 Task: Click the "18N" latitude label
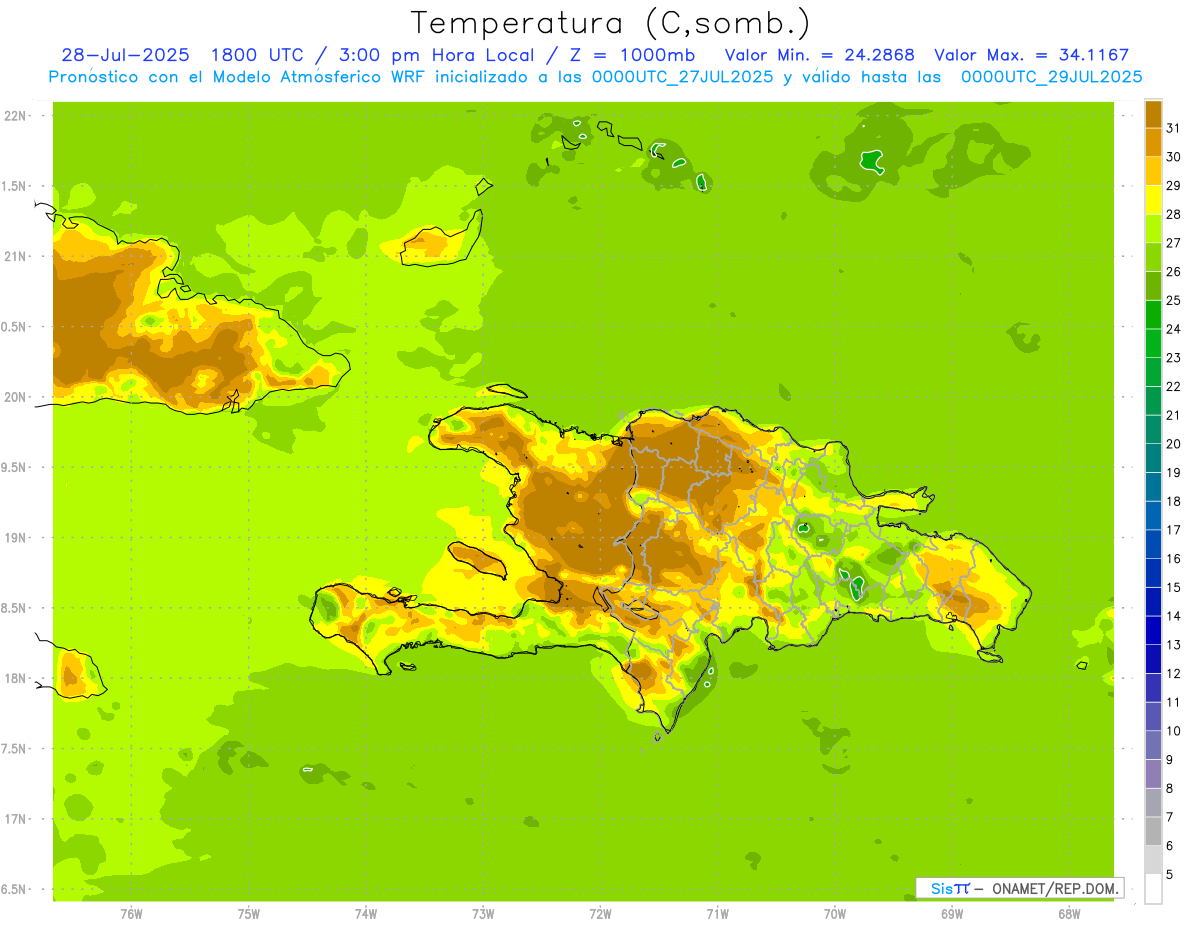15,678
